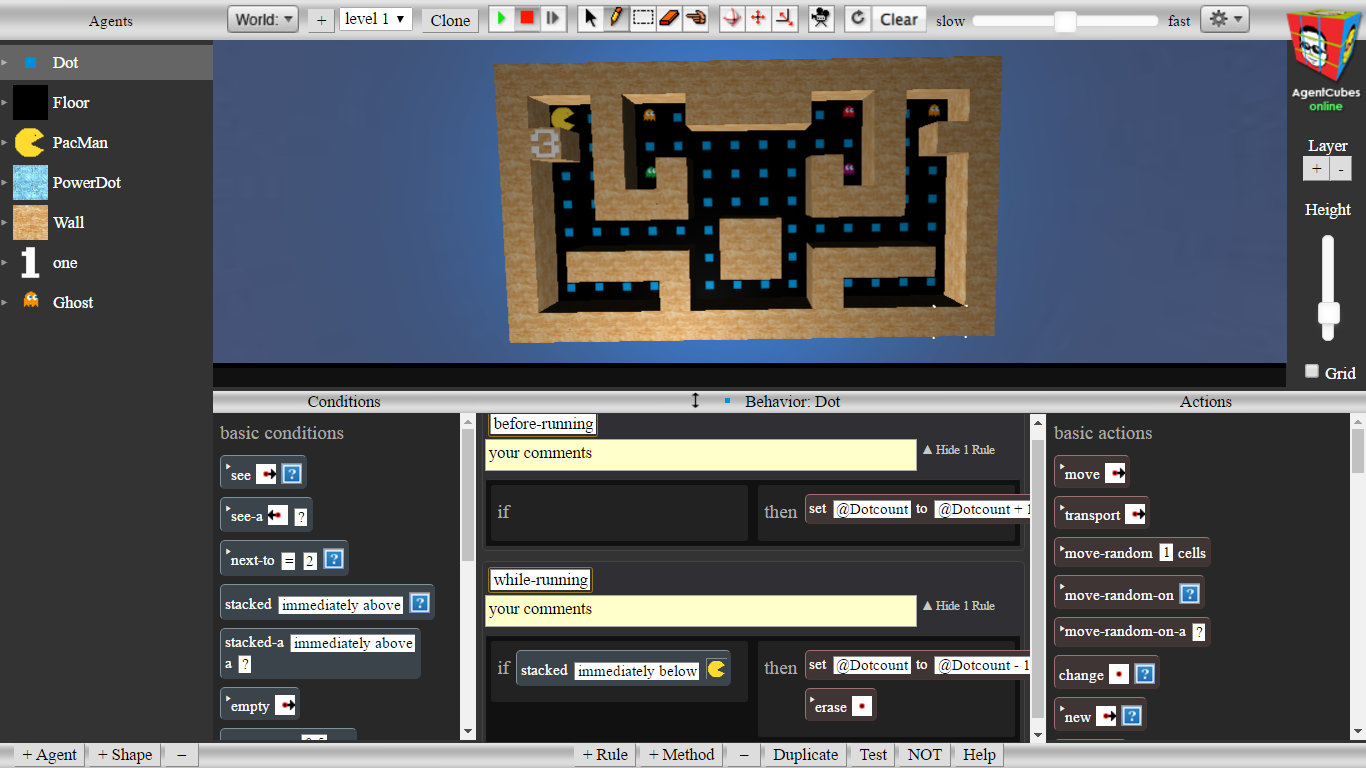
Task: Pick the eraser tool in the toolbar
Action: 669,18
